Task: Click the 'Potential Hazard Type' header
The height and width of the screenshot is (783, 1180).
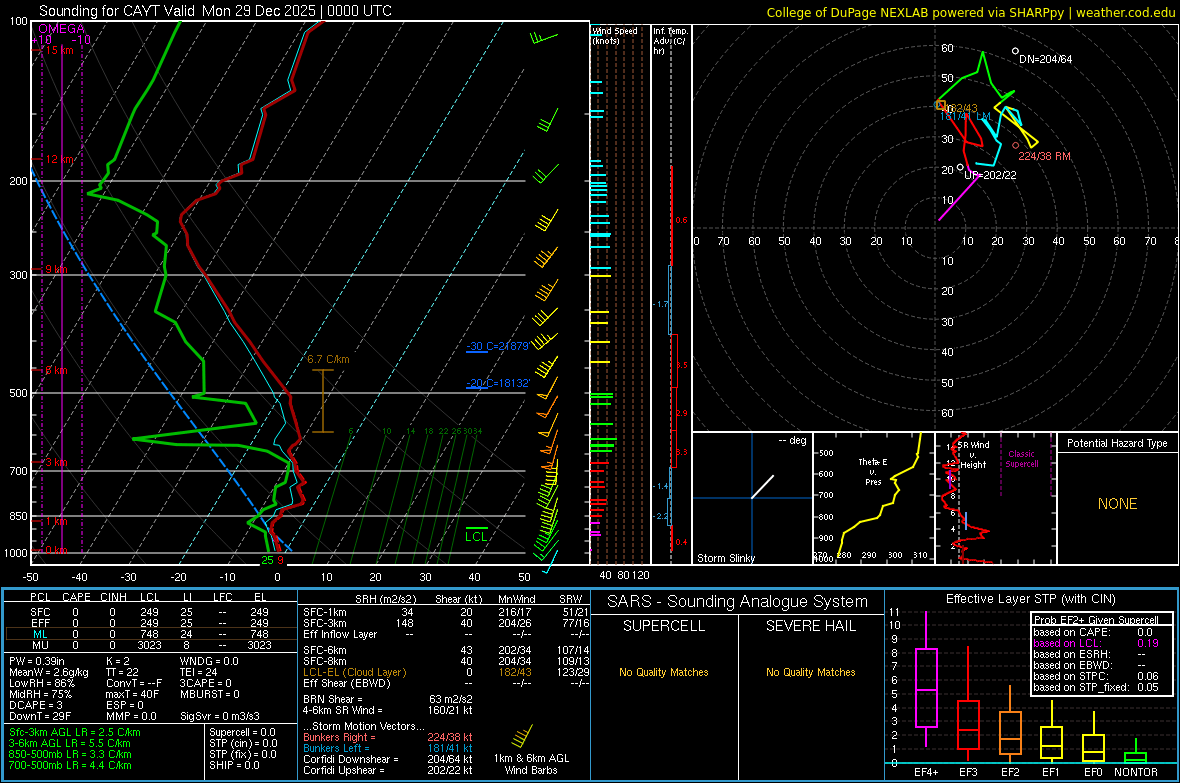Action: 1117,443
